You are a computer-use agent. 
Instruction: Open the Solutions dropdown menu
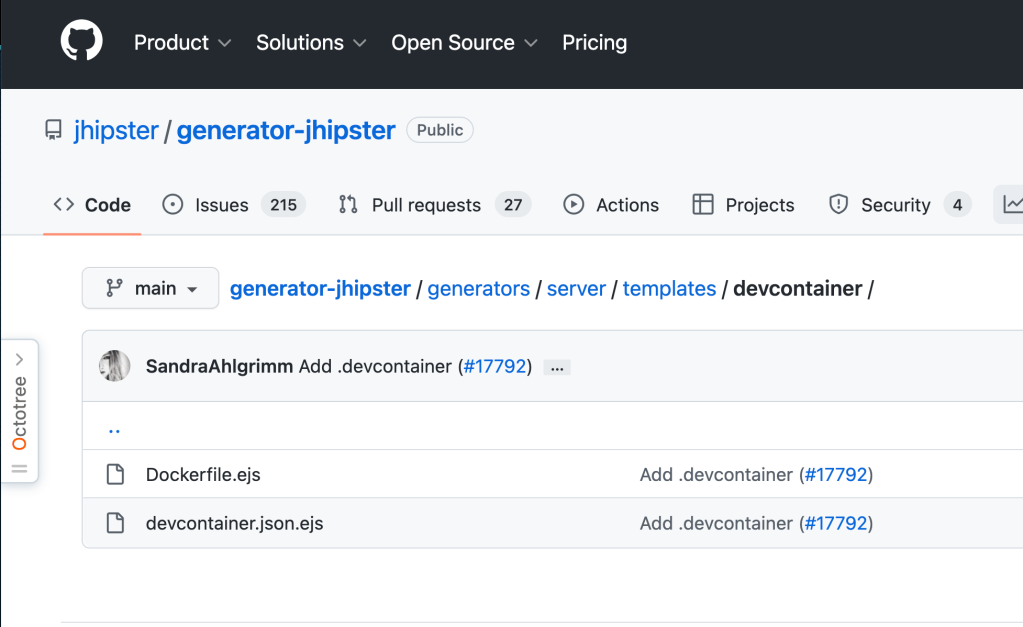(310, 43)
